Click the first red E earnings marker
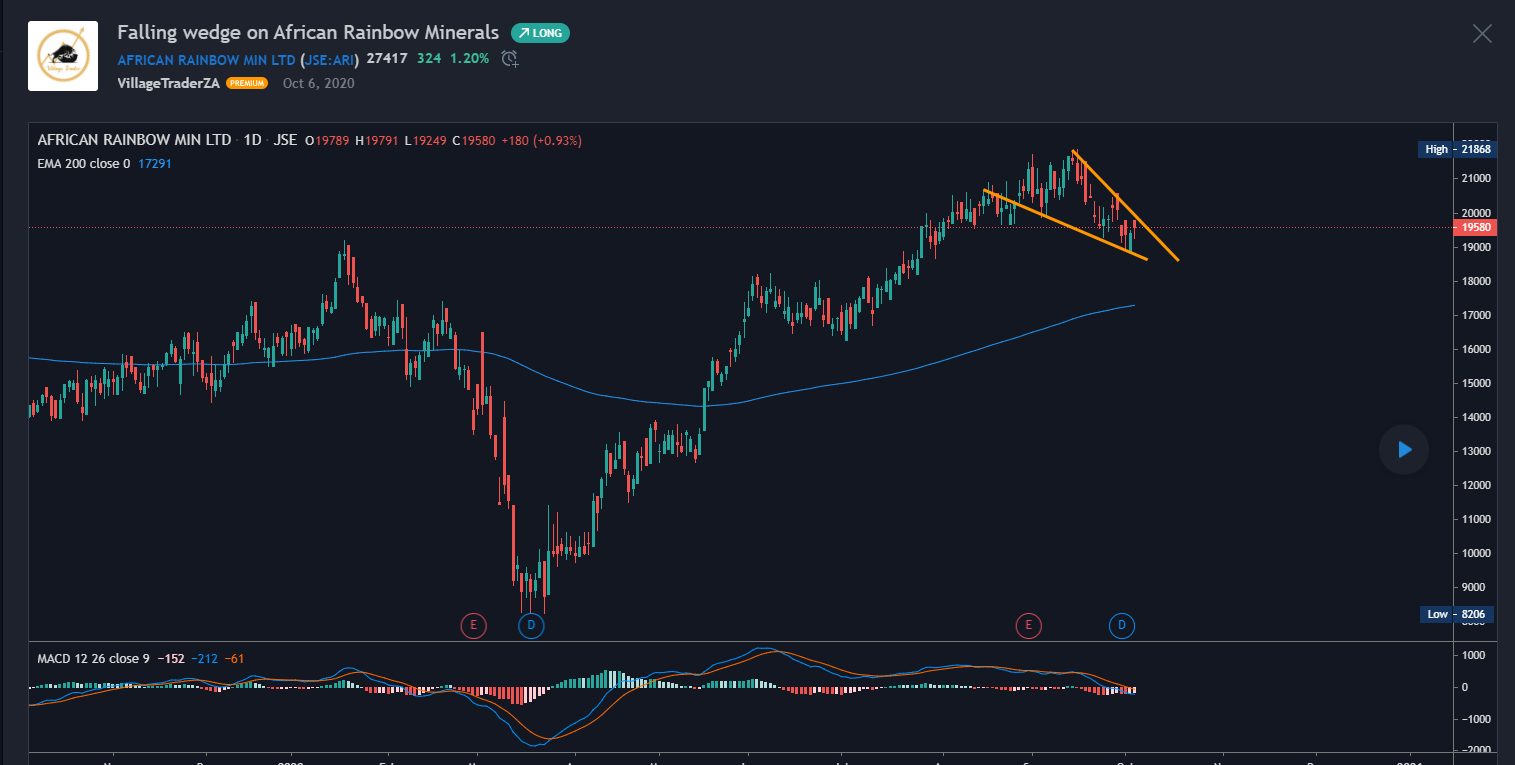Image resolution: width=1515 pixels, height=765 pixels. pyautogui.click(x=473, y=627)
